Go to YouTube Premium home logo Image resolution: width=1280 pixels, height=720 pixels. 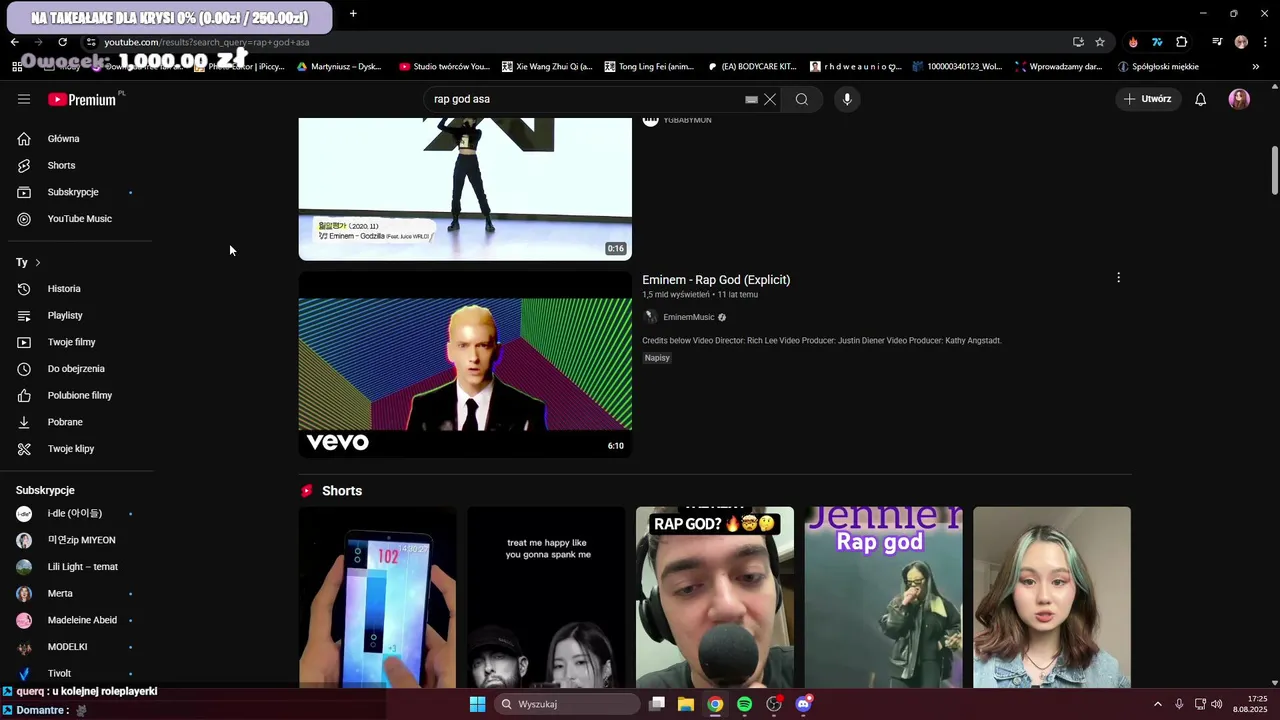tap(82, 99)
